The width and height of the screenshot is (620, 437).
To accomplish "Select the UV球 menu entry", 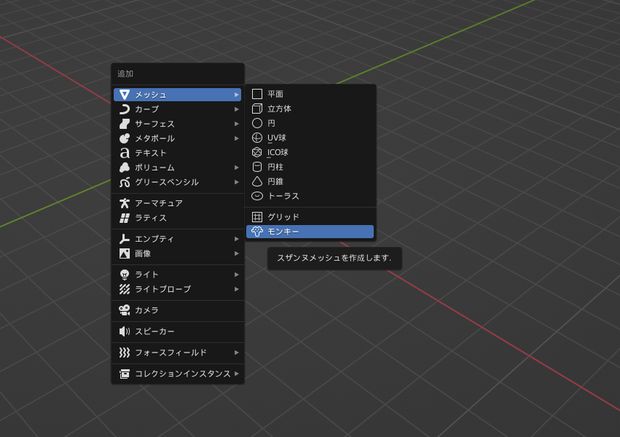I will coord(310,138).
